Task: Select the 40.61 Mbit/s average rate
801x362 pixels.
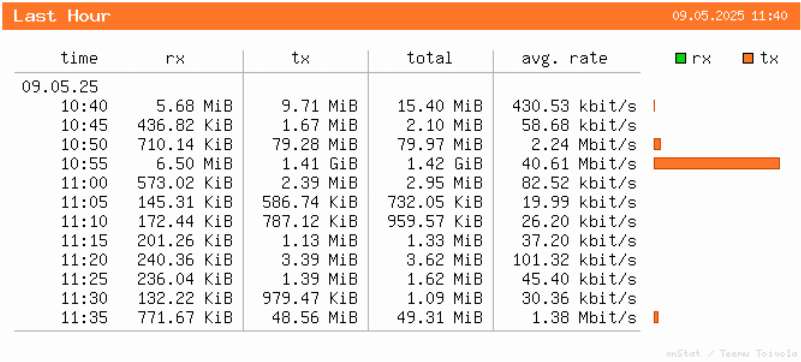Action: pos(579,164)
